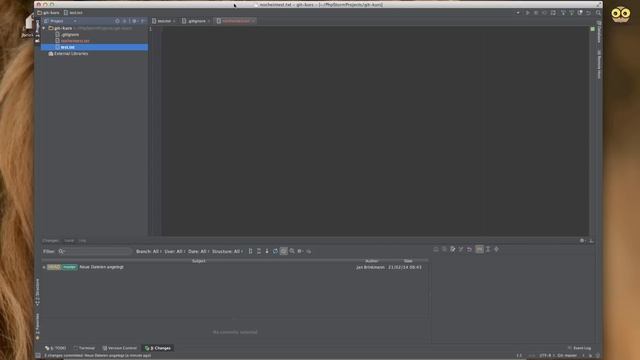Open the TODO tool window tab
This screenshot has width=640, height=360.
(x=56, y=348)
